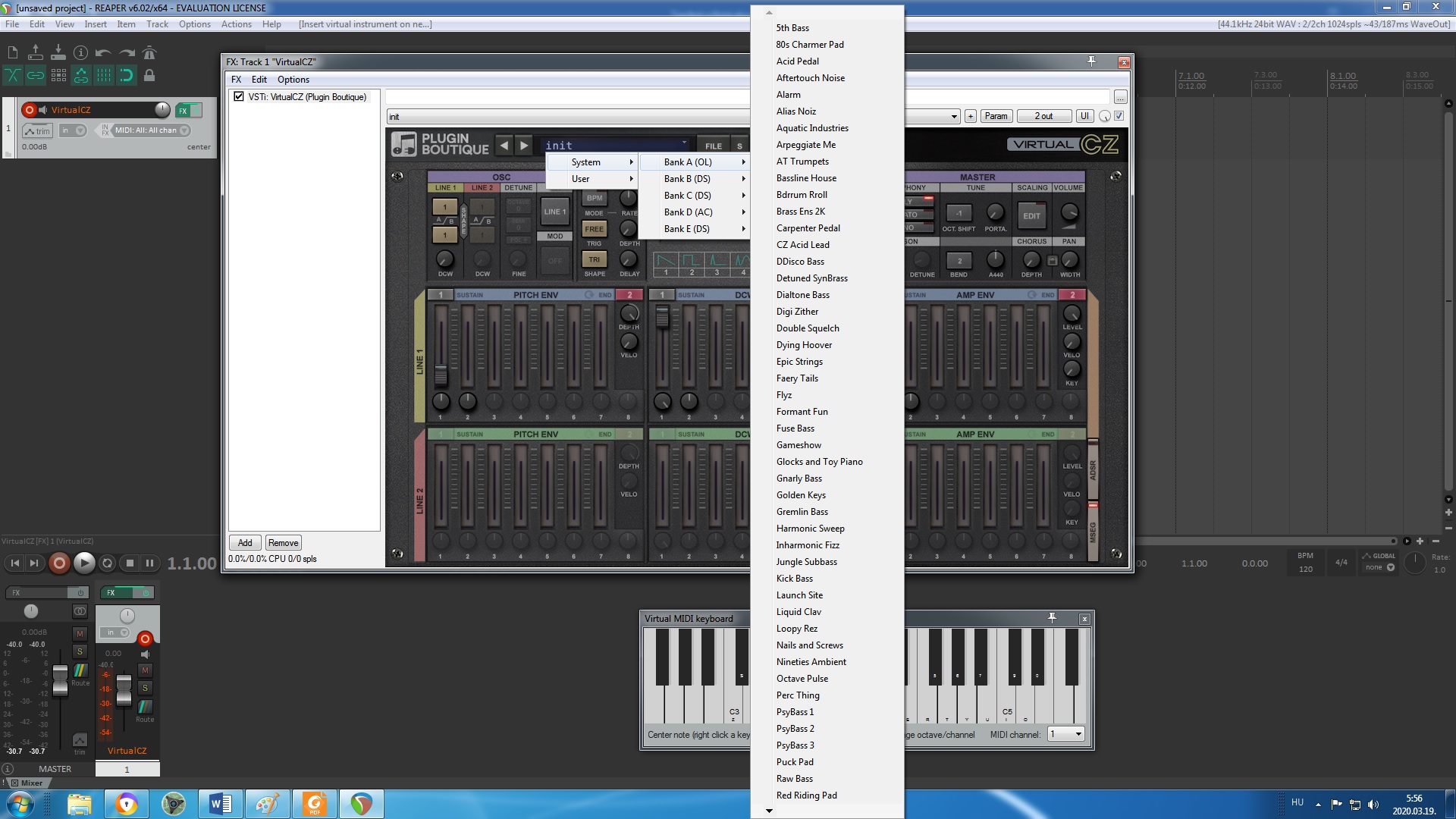Screen dimensions: 1456x819
Task: Toggle the VSTi VirtualCZ enable checkbox
Action: pos(239,97)
